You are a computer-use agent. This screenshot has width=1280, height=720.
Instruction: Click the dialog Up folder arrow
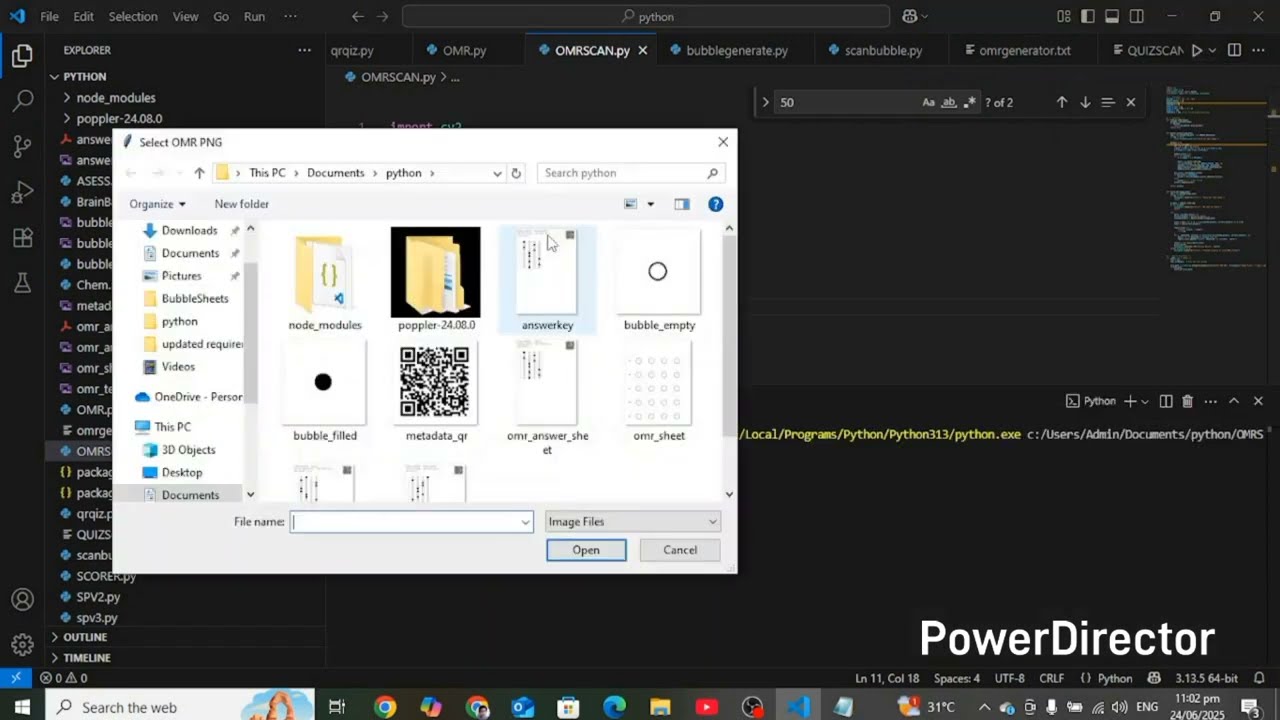[199, 173]
